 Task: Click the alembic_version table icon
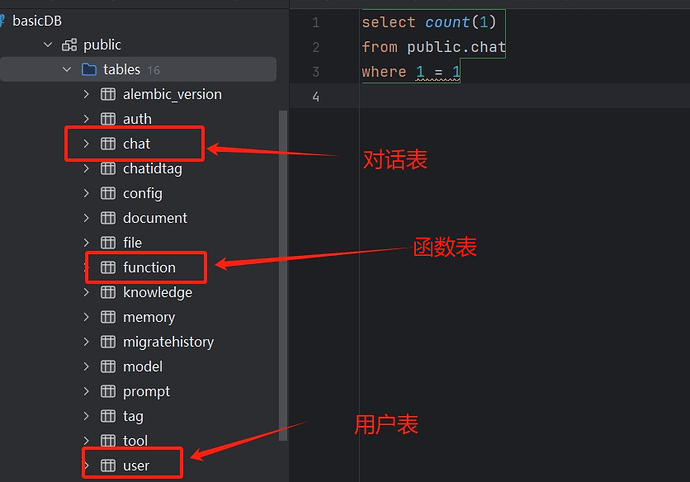pos(108,94)
